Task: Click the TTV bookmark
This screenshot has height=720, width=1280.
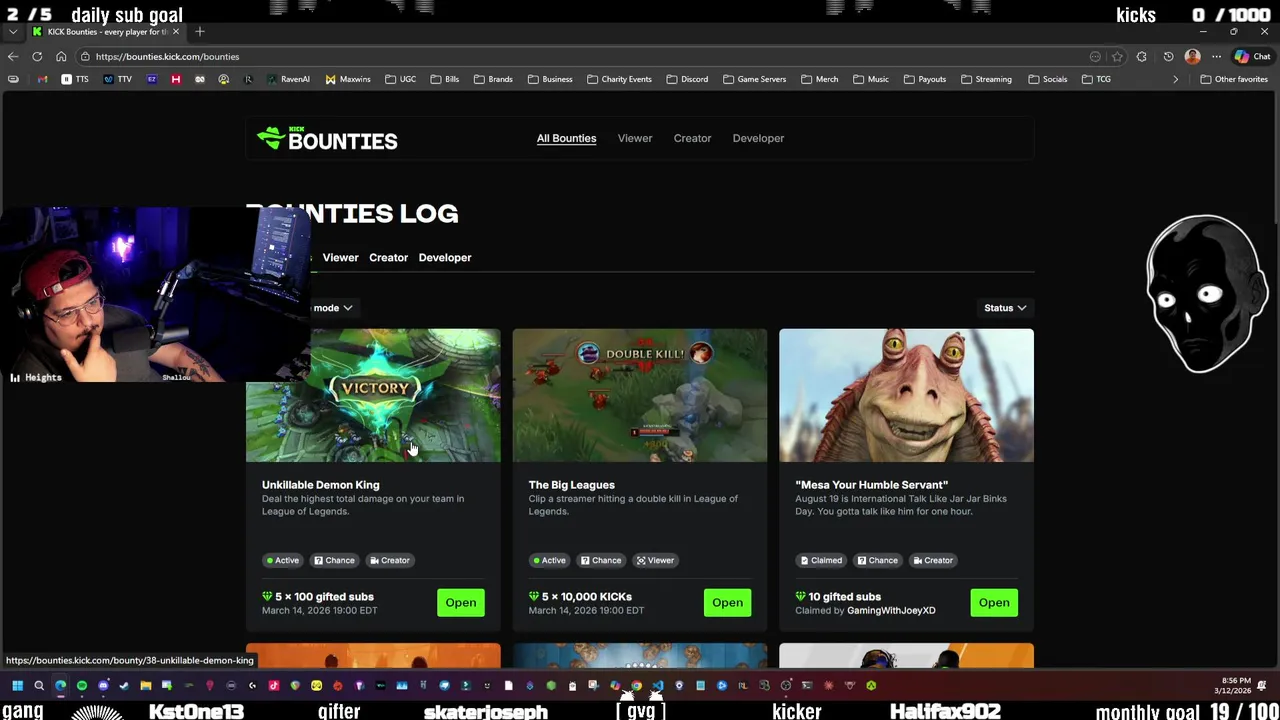Action: pos(118,79)
